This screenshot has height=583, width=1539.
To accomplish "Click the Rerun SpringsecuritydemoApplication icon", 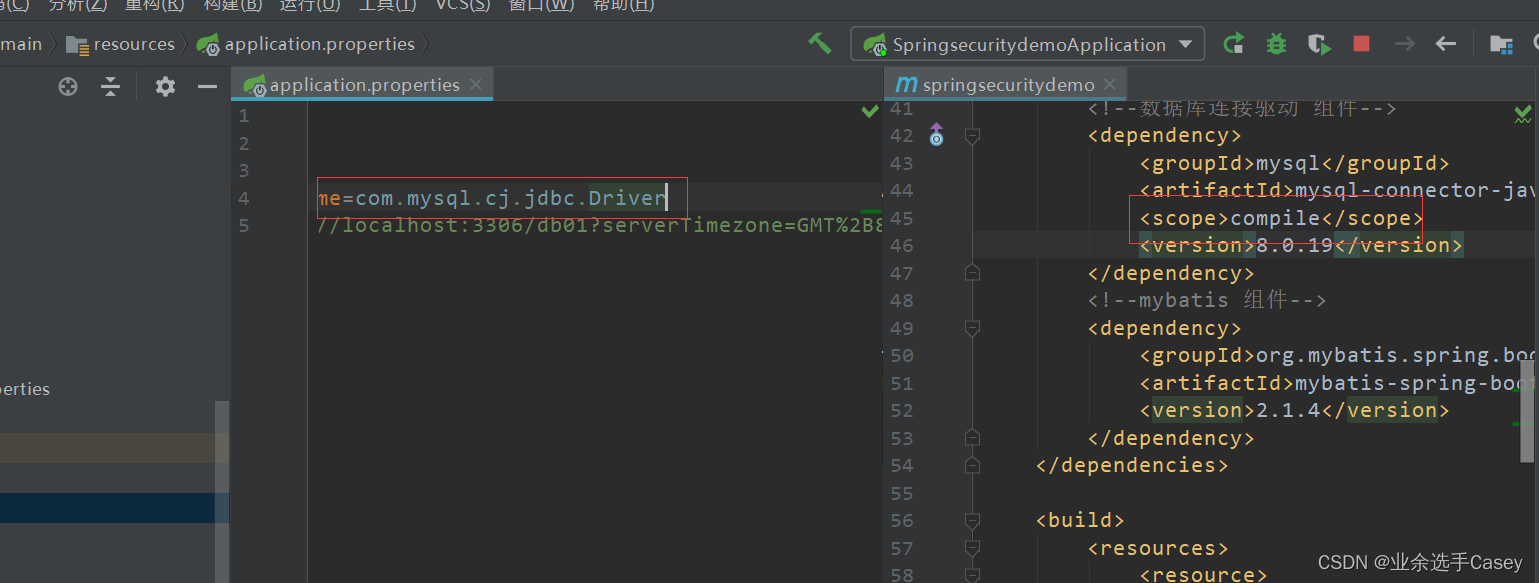I will pyautogui.click(x=1234, y=44).
